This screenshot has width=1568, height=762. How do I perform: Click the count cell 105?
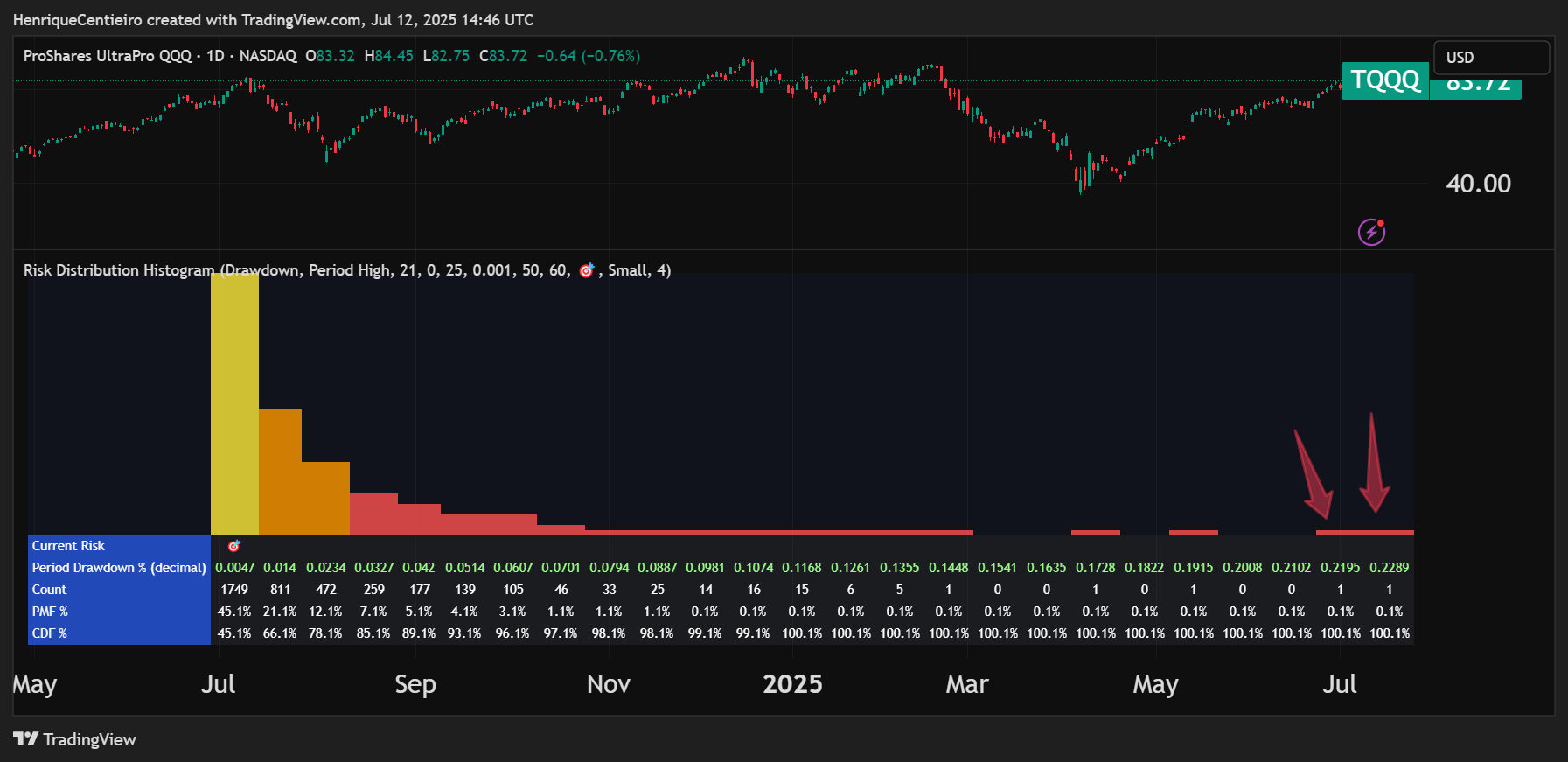coord(513,590)
